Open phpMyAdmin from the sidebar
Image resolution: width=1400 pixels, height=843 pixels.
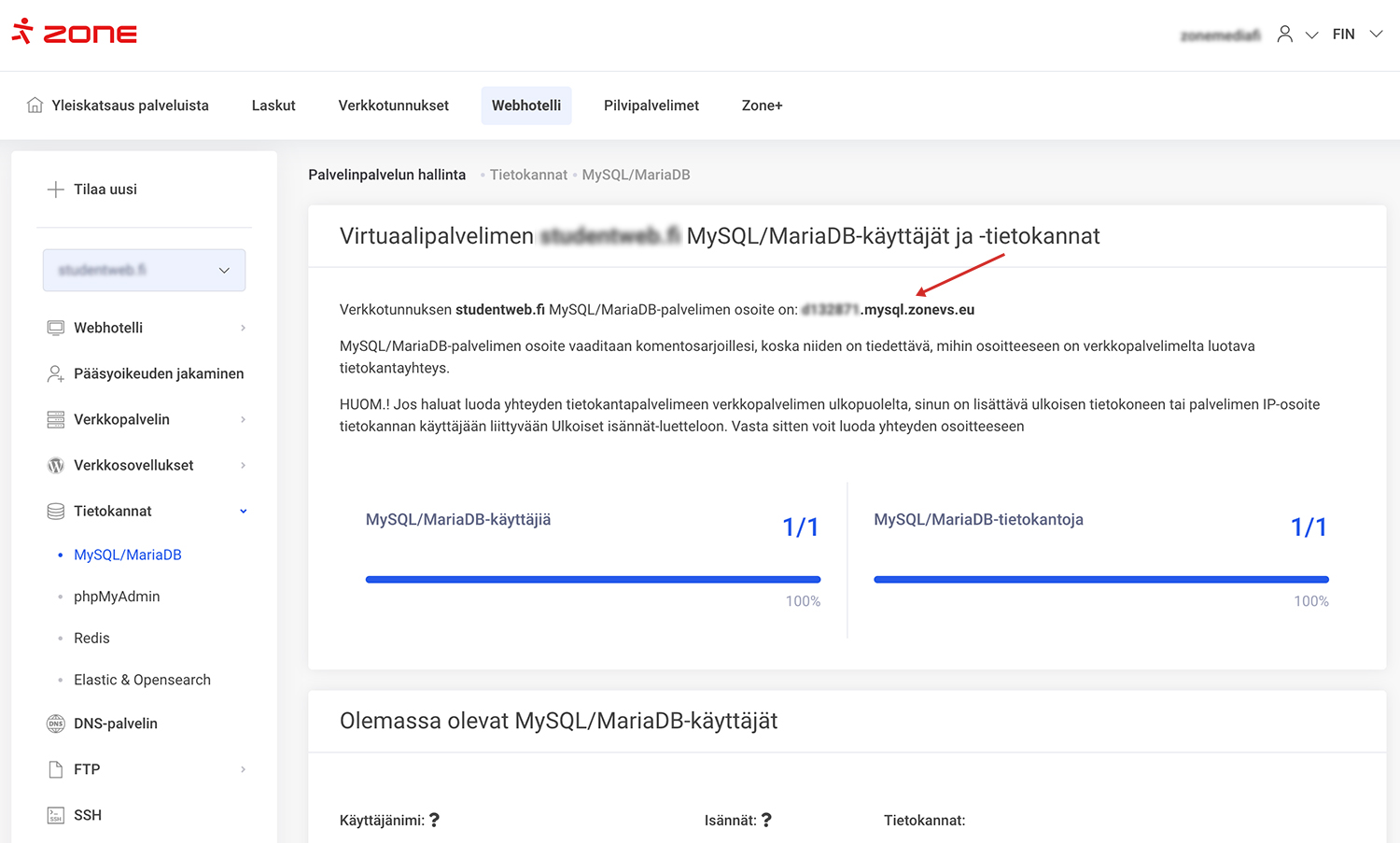117,597
